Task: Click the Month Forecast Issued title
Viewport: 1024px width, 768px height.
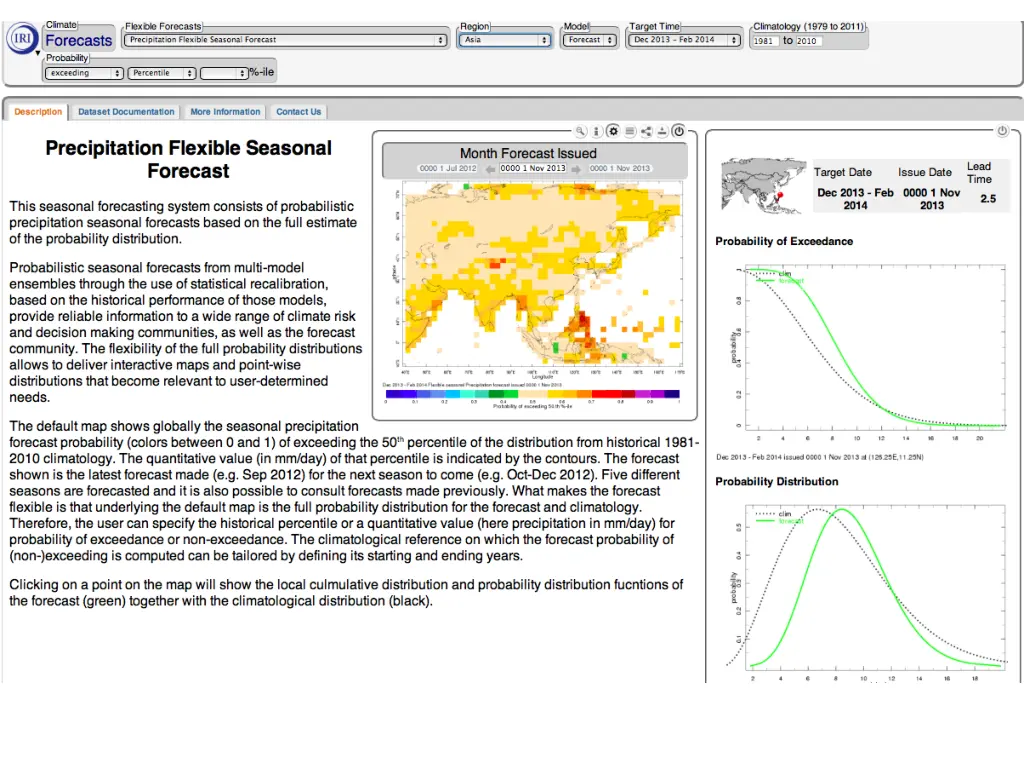Action: (x=528, y=153)
